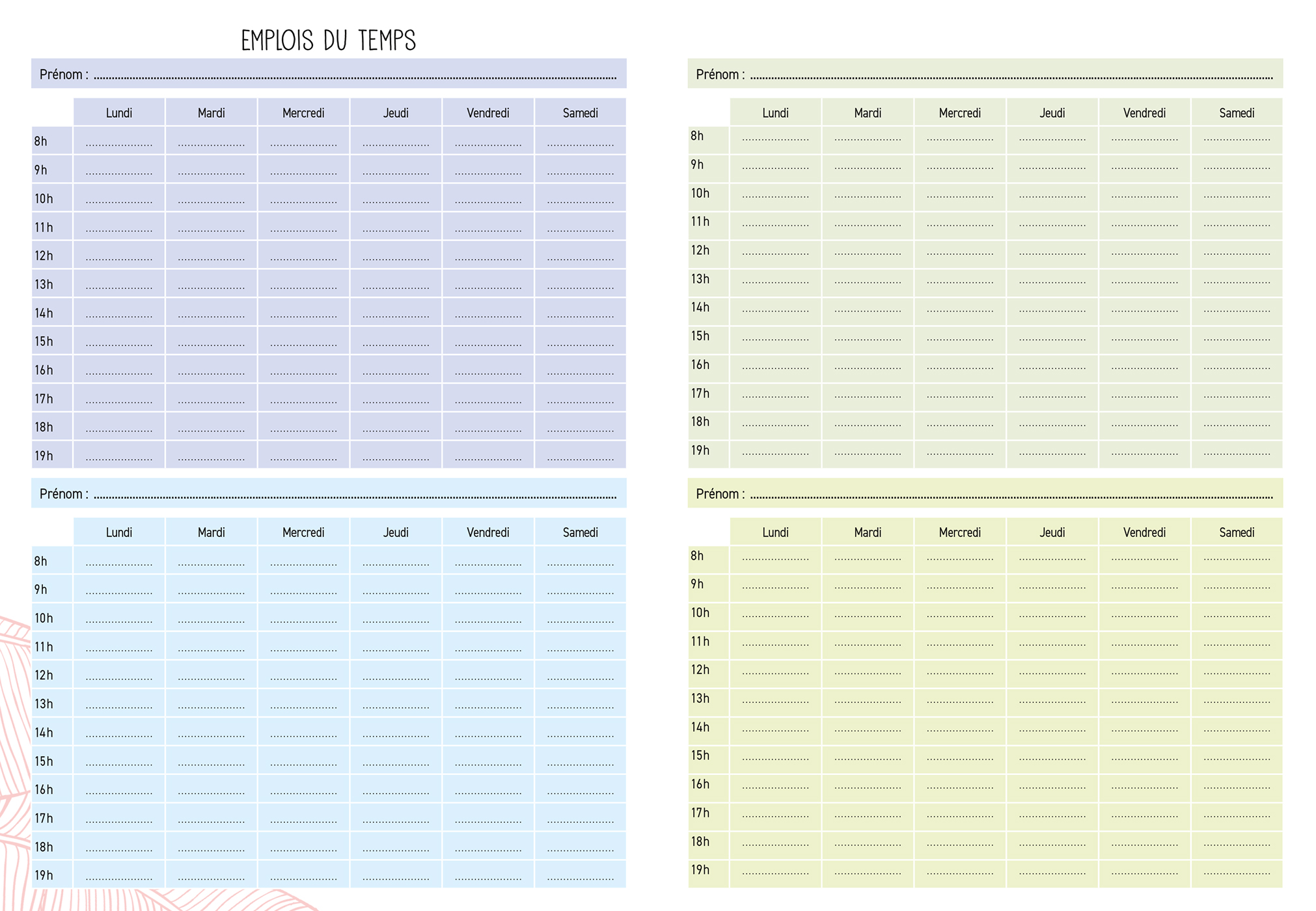Click the 12h row label in the purple table
The image size is (1316, 911).
tap(44, 256)
